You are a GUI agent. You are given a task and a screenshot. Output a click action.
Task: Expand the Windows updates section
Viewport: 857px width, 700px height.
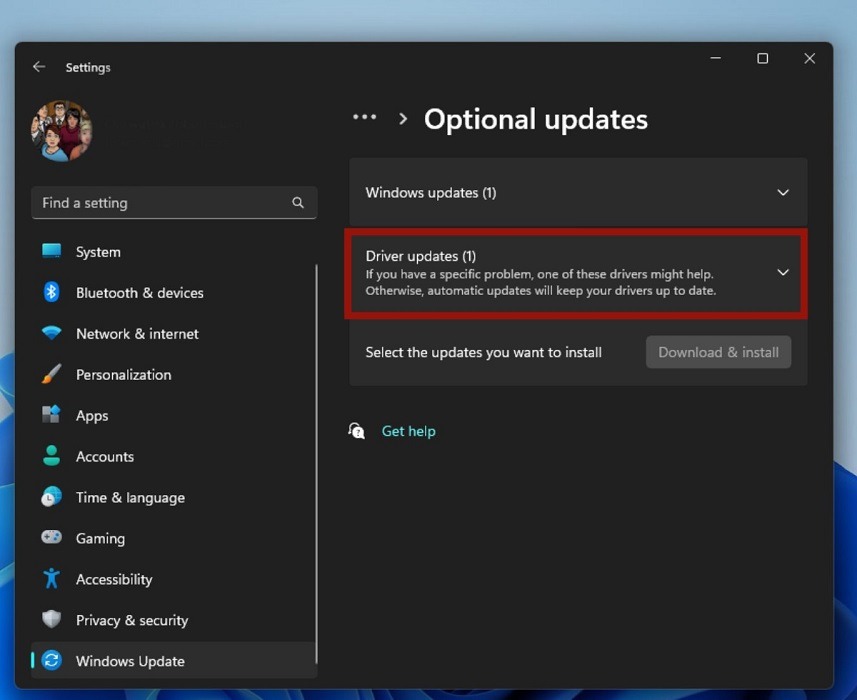[576, 192]
